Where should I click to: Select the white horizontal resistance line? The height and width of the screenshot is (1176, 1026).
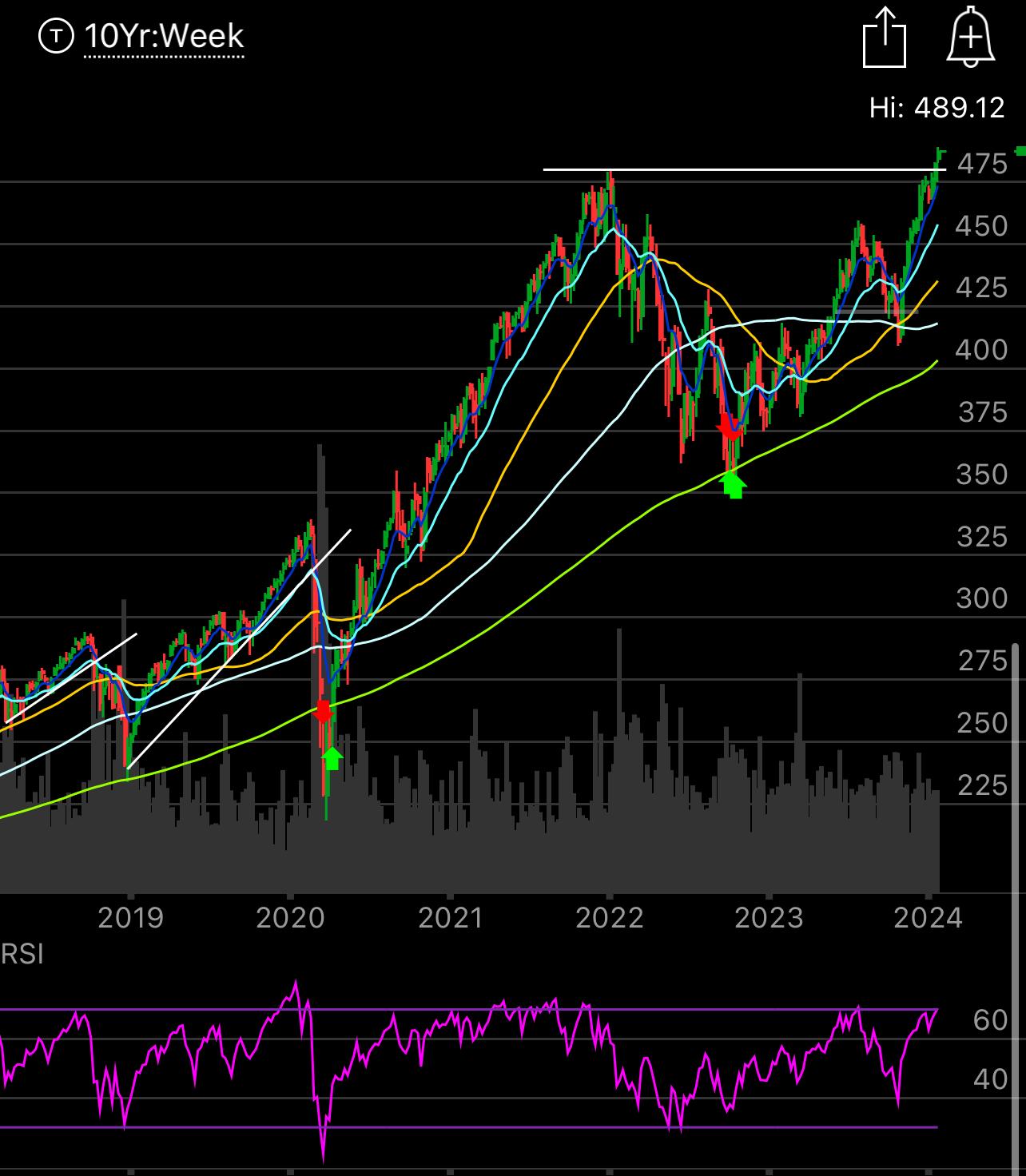click(743, 169)
